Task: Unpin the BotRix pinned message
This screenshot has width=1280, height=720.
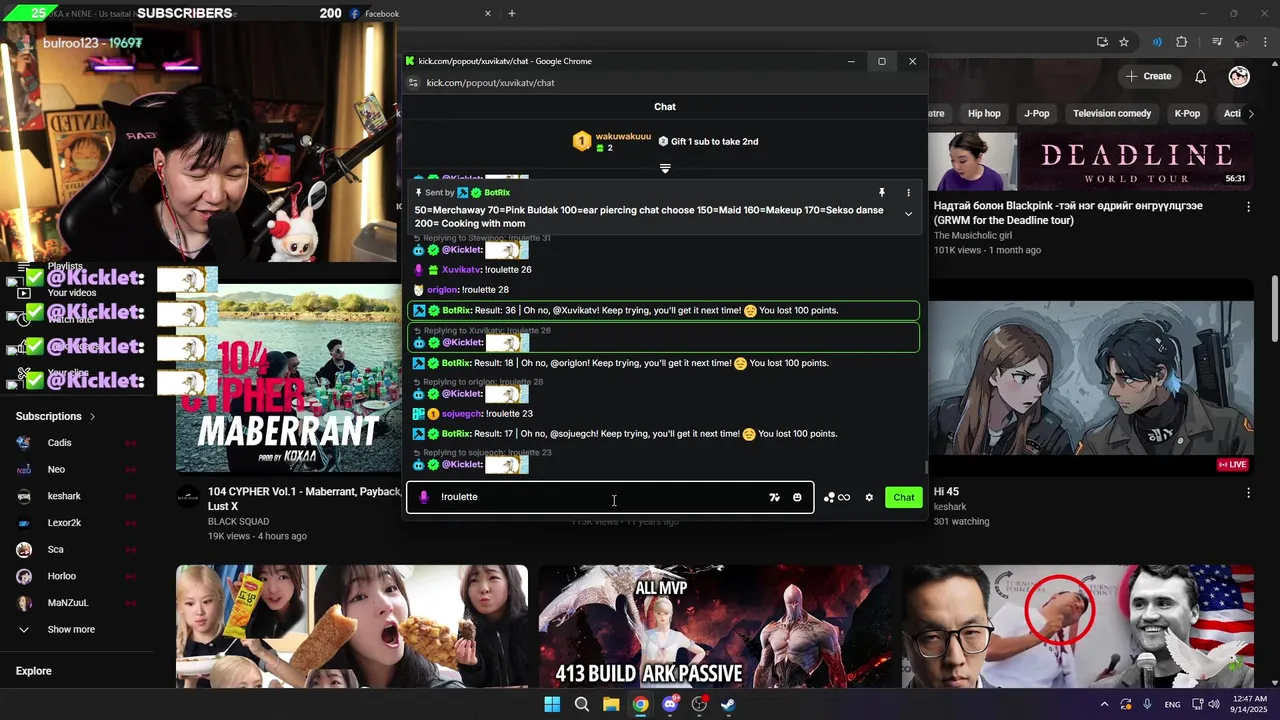Action: (881, 192)
